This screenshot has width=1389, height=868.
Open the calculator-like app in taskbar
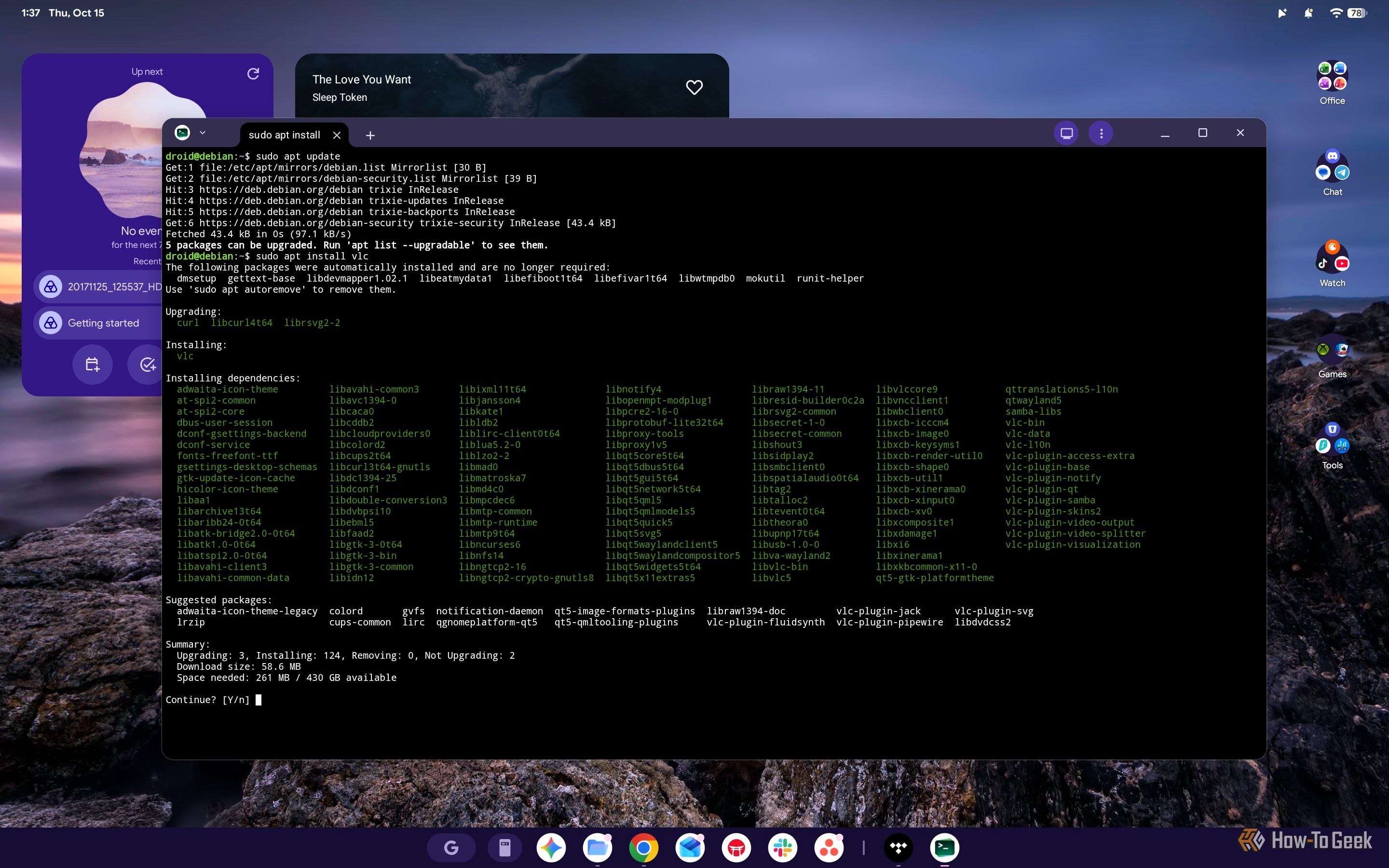coord(504,847)
